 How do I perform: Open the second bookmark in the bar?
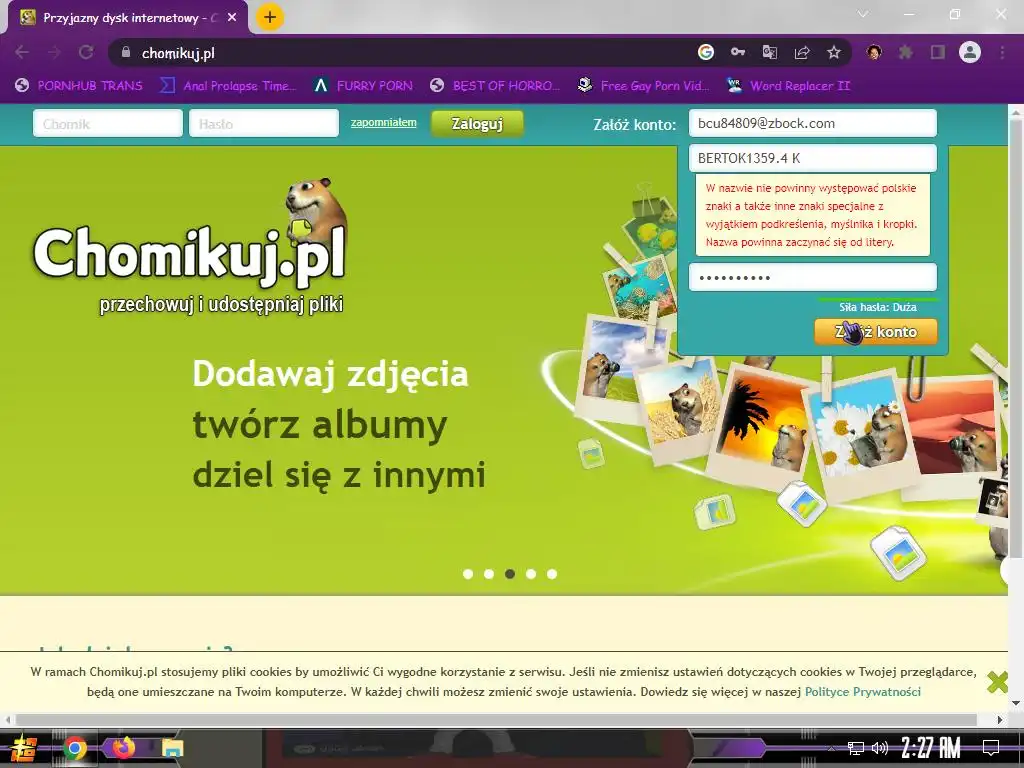point(228,86)
